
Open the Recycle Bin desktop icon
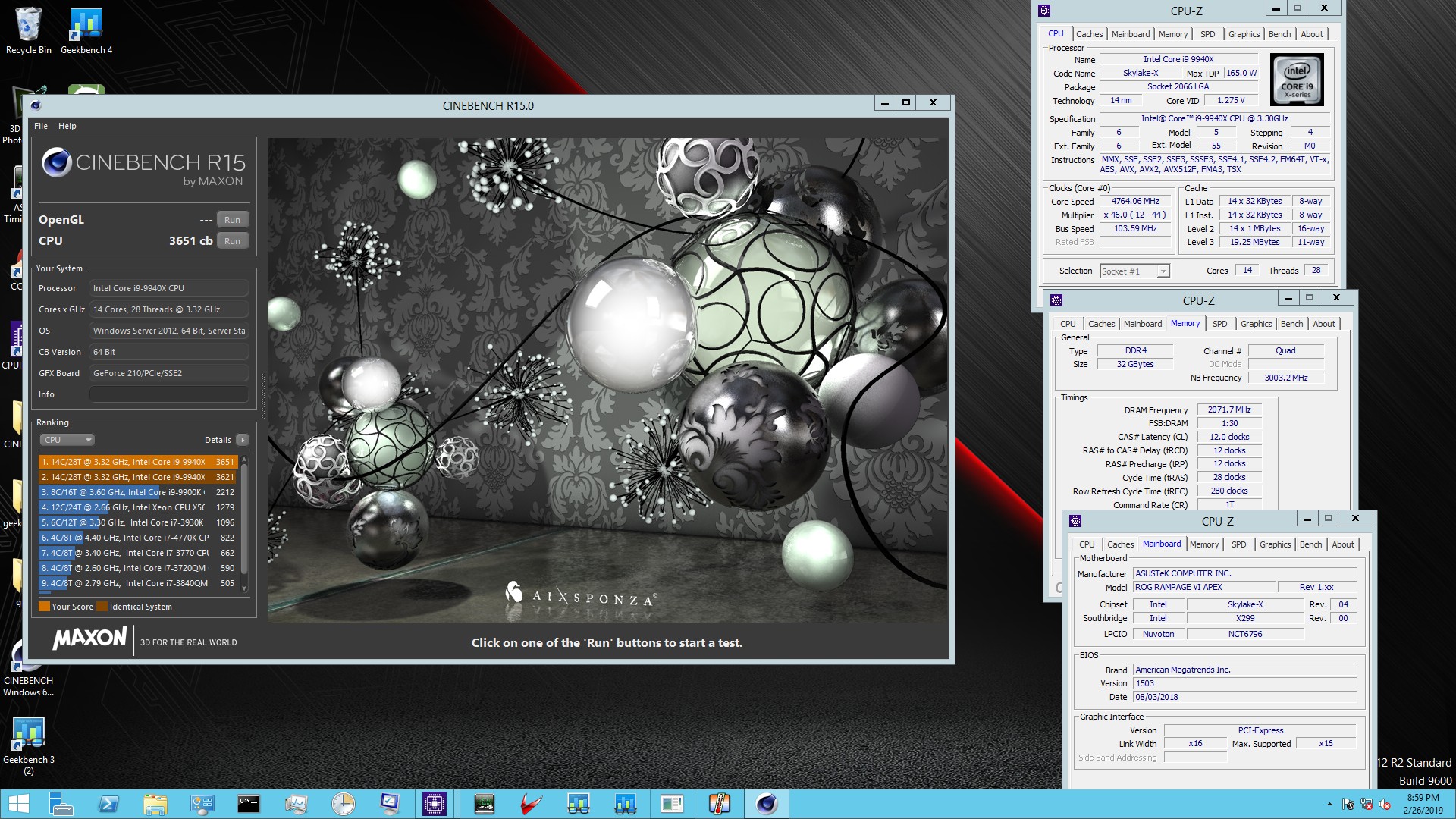tap(28, 30)
